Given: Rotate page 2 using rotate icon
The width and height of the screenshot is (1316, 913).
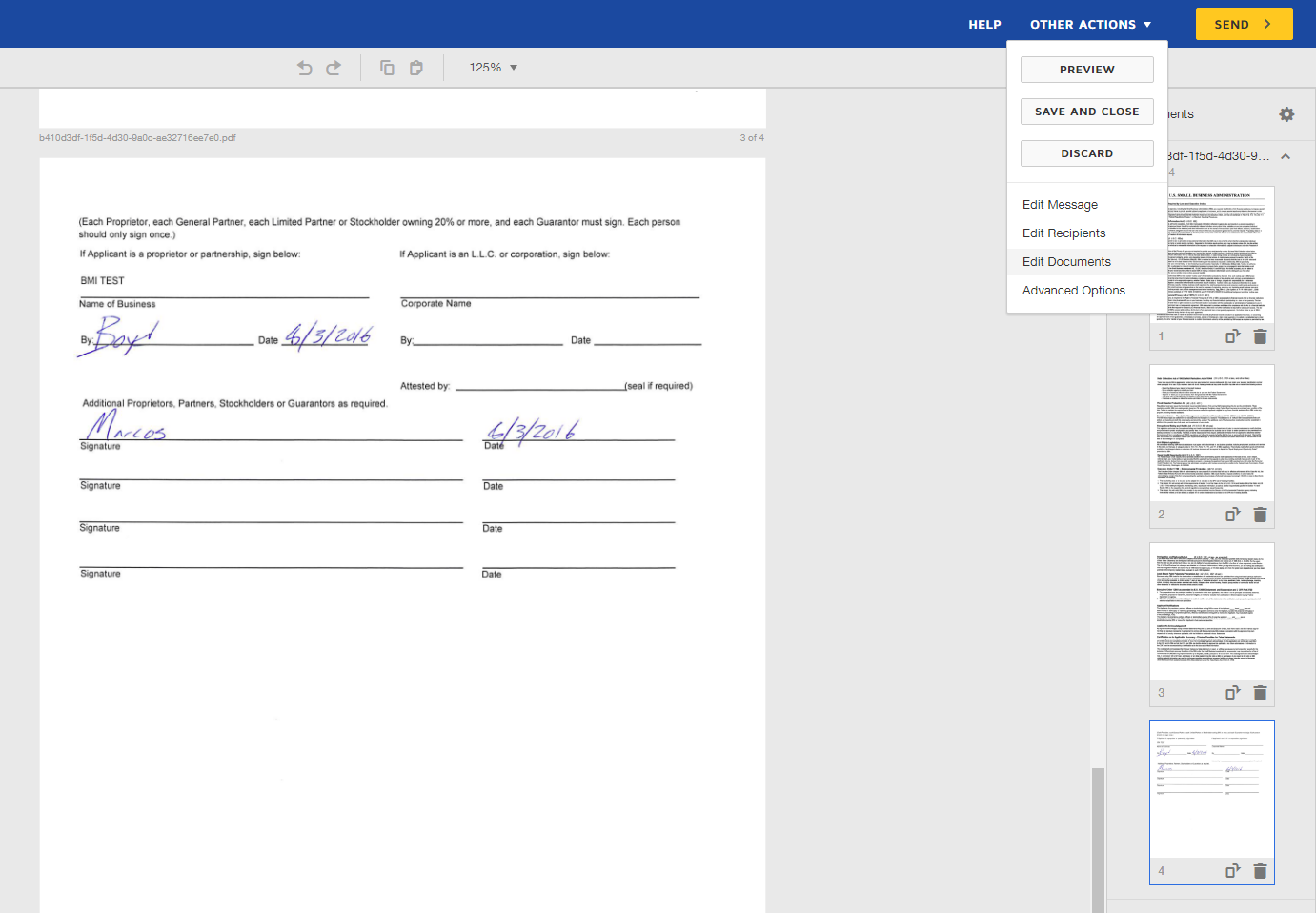Looking at the screenshot, I should tap(1232, 515).
